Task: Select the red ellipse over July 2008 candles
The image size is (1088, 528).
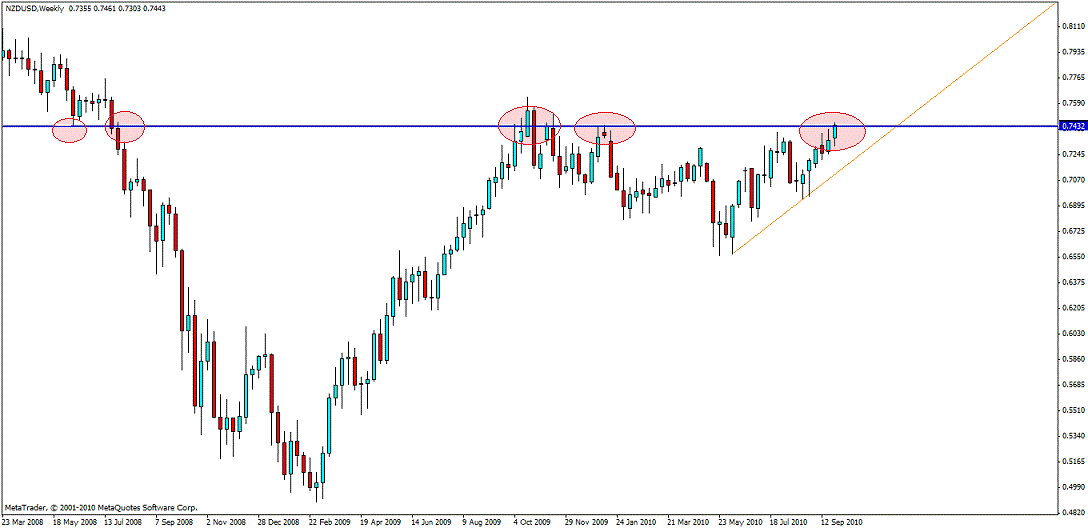Action: tap(125, 126)
